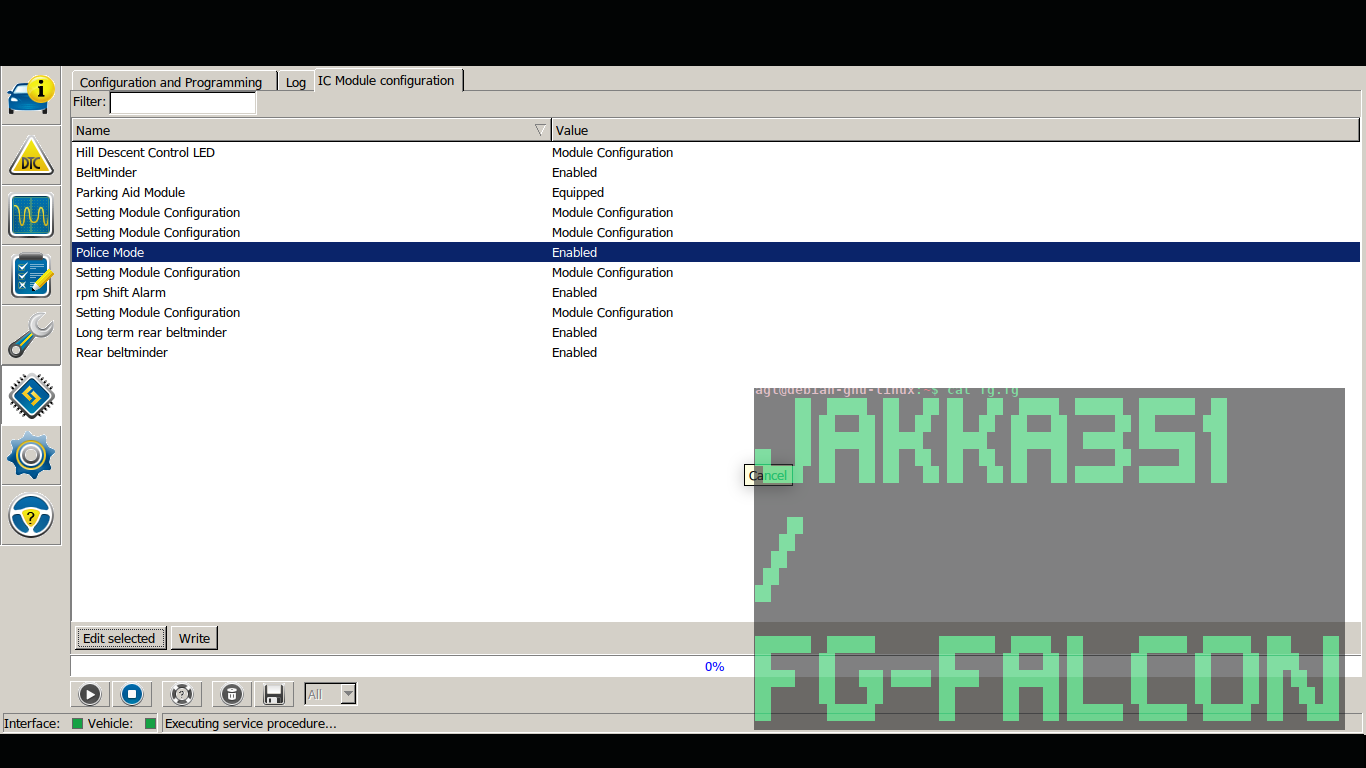Screen dimensions: 1366x768
Task: Select the BeltMinder row
Action: tap(716, 173)
